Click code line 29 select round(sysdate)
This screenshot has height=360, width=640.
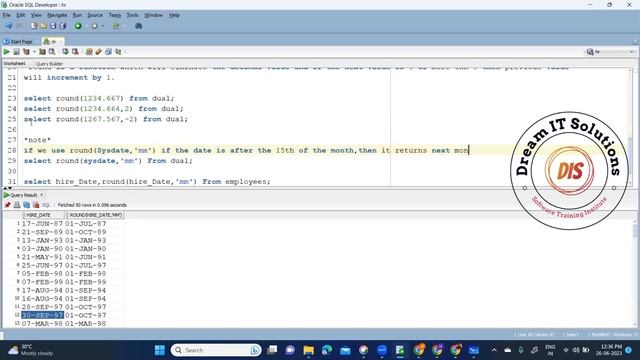coord(108,161)
